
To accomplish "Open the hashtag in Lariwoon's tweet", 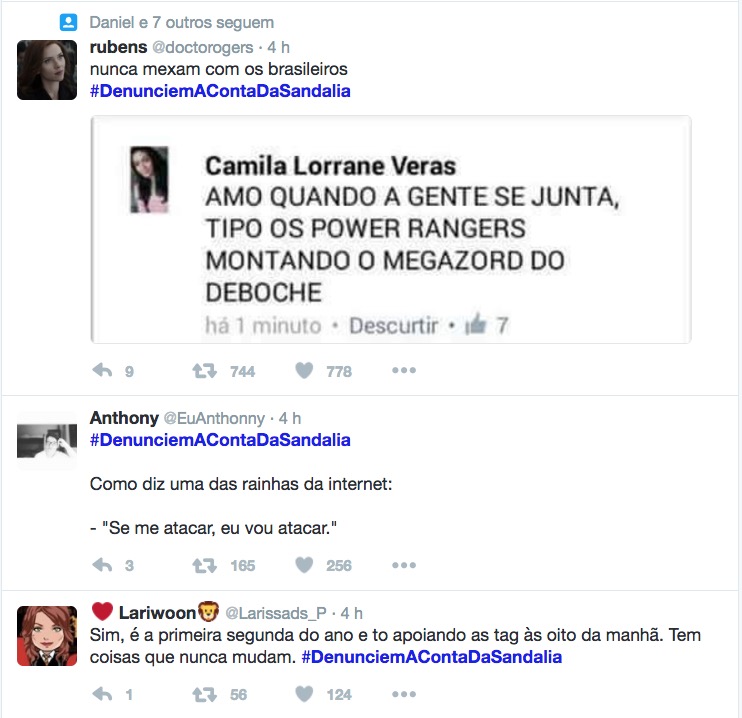I will (x=432, y=657).
